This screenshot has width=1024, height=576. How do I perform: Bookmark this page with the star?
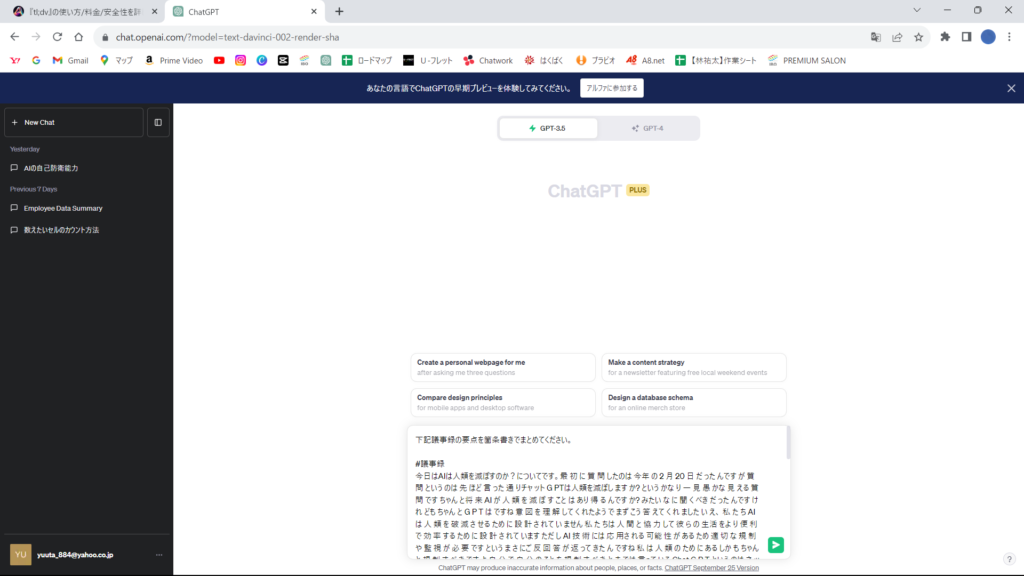pos(919,37)
